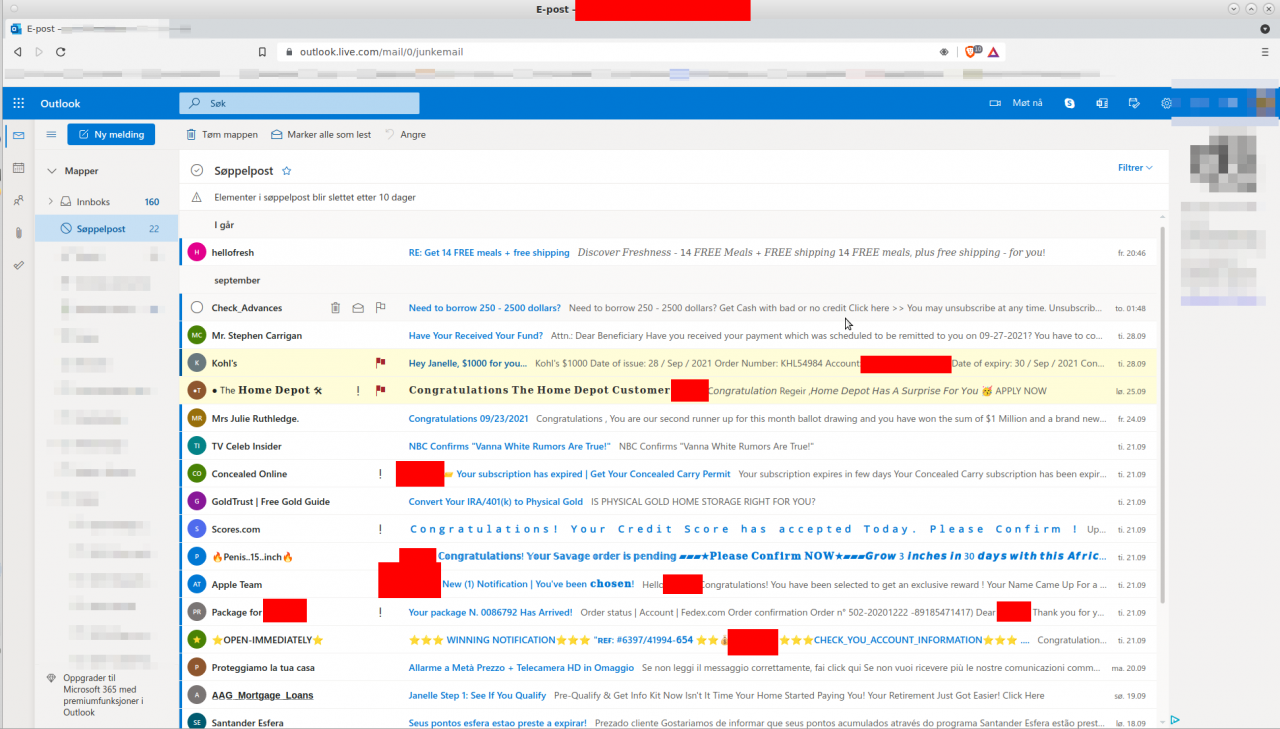Switch to the Mail view icon
Image resolution: width=1280 pixels, height=729 pixels.
coord(17,135)
